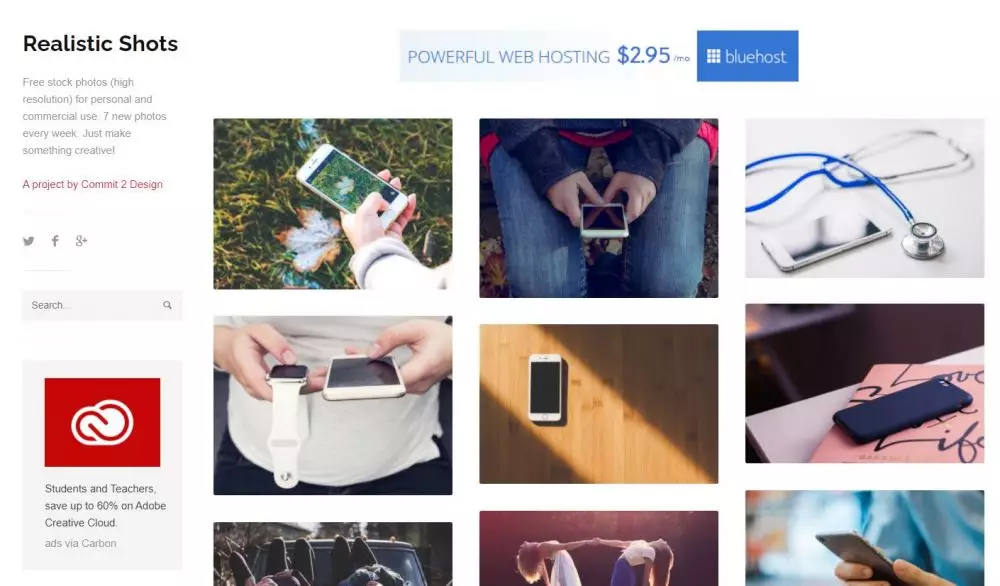Open the smartwatch and phone photo
The image size is (1000, 586).
333,406
